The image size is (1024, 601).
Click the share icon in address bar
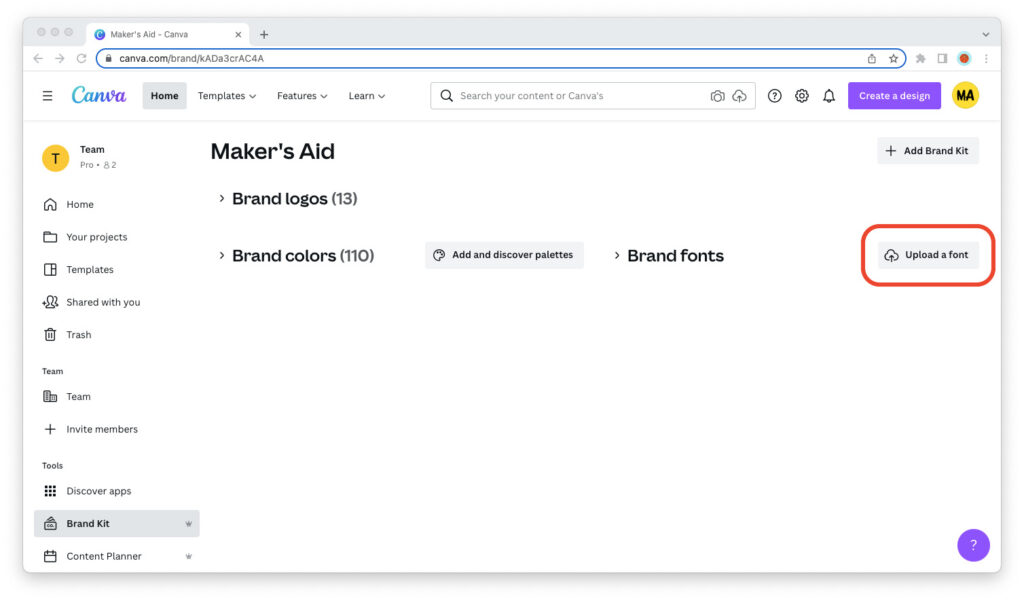(x=872, y=59)
